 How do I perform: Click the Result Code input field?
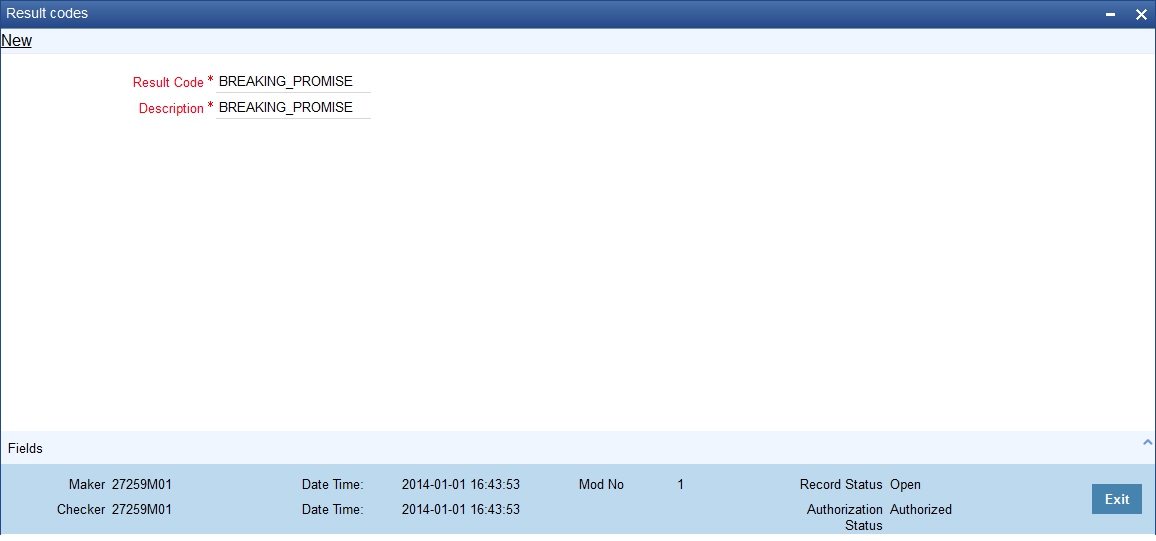pyautogui.click(x=293, y=82)
